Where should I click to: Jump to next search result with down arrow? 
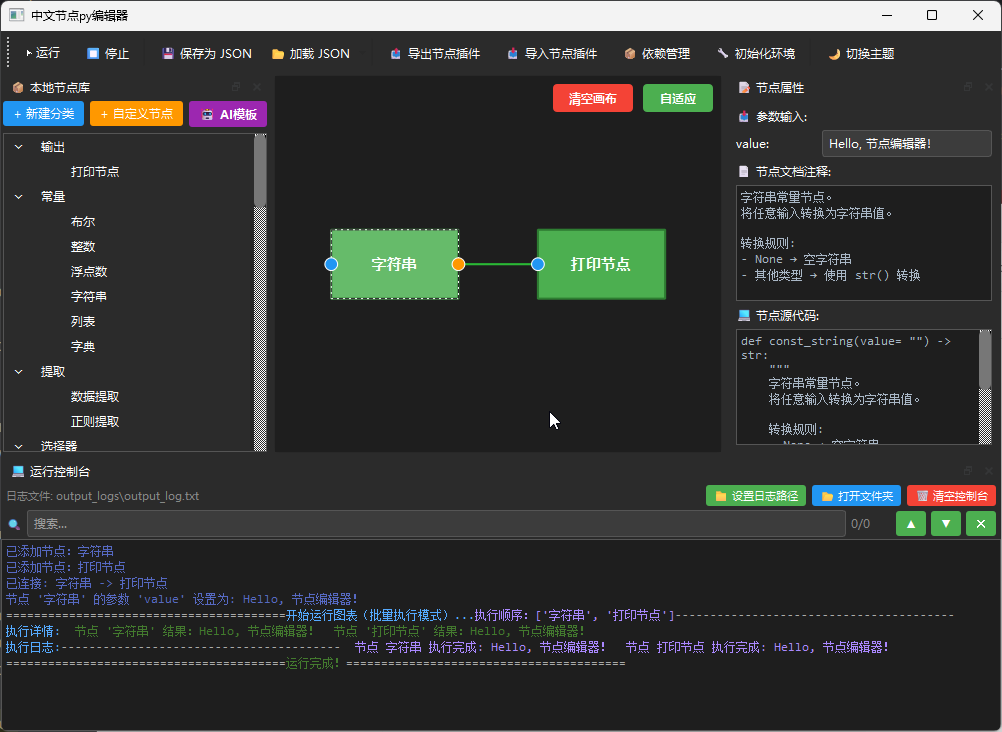(x=946, y=524)
